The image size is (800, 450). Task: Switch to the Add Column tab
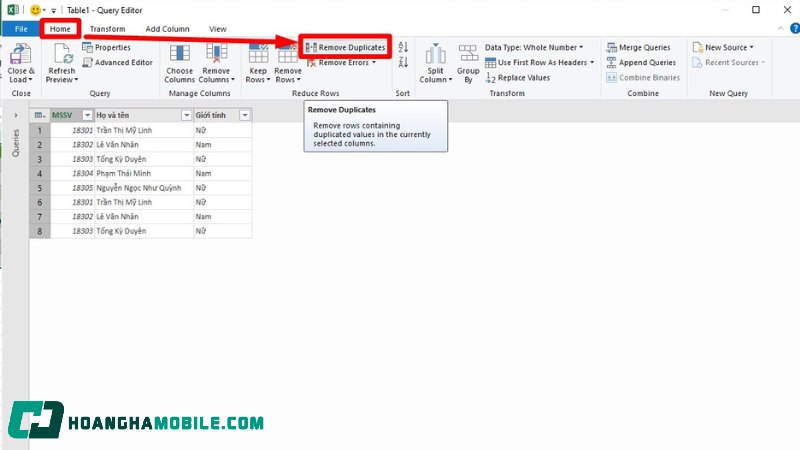167,29
